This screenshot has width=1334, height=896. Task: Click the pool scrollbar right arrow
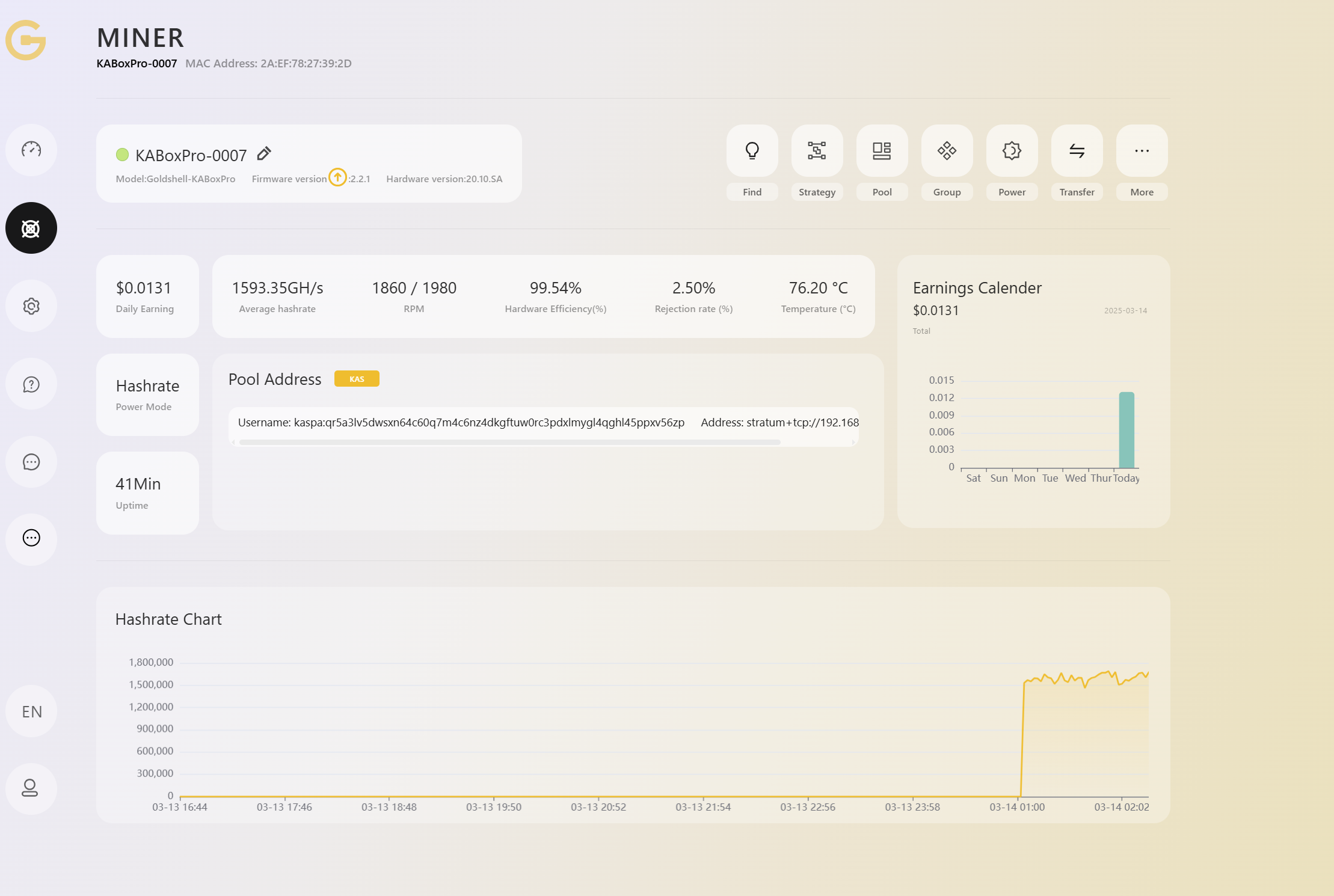(x=853, y=443)
